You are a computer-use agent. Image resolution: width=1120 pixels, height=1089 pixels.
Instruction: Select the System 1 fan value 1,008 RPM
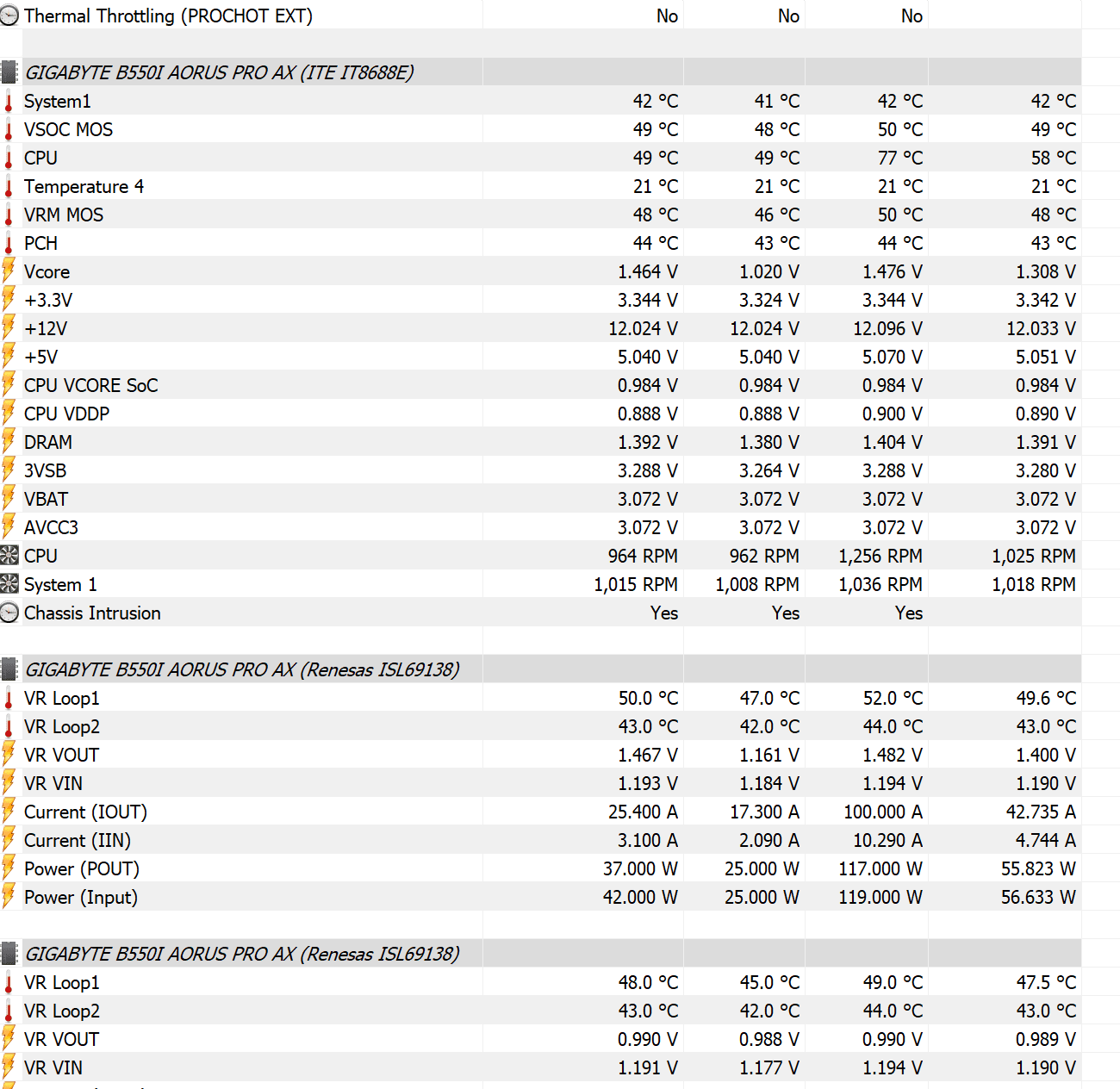coord(757,584)
